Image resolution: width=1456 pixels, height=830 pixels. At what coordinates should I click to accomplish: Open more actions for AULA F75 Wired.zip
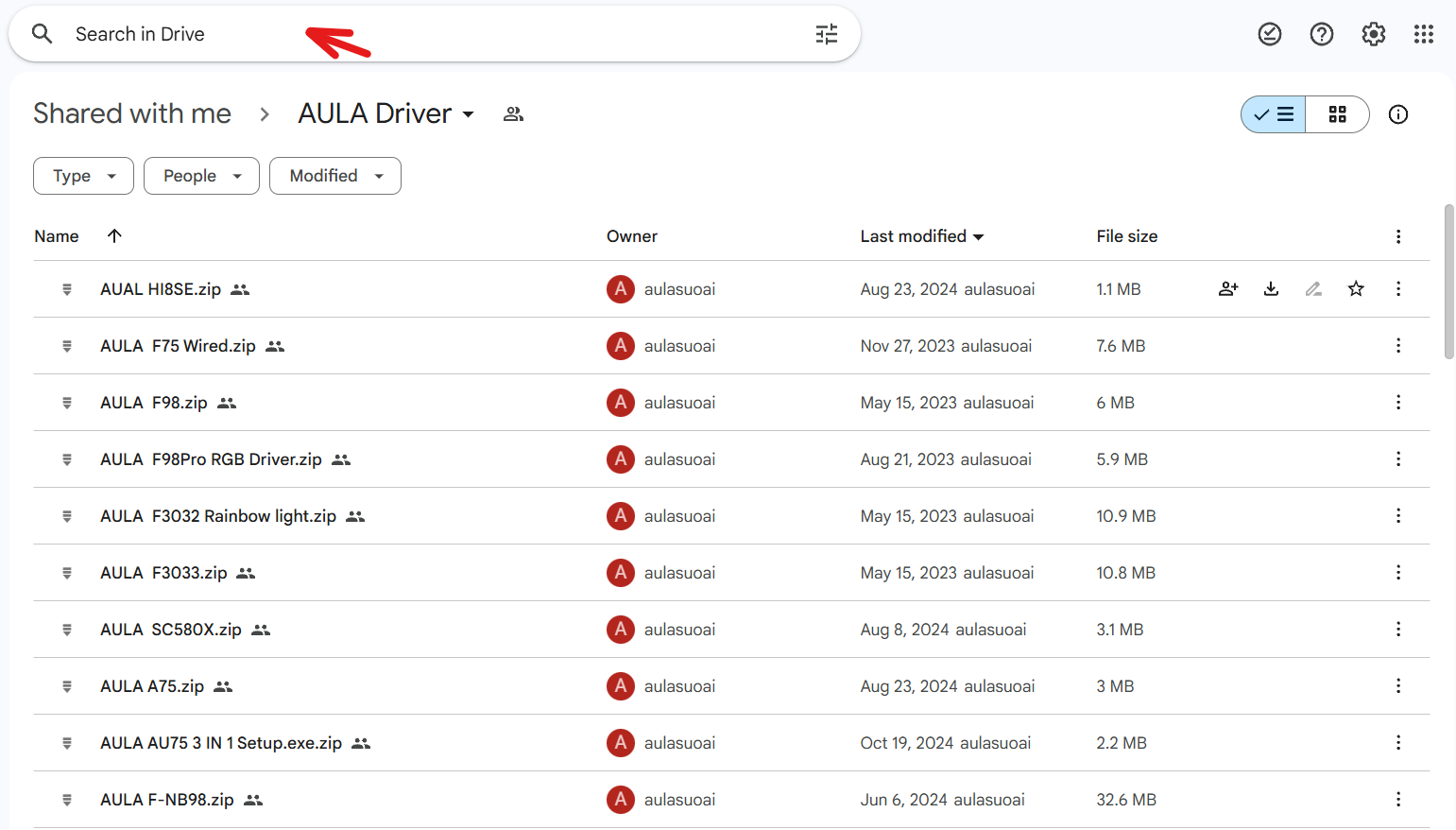click(x=1398, y=346)
